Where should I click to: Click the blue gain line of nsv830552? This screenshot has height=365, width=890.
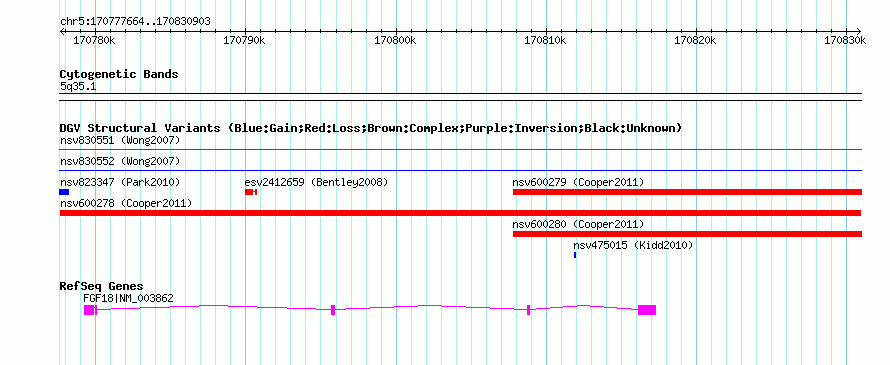460,170
